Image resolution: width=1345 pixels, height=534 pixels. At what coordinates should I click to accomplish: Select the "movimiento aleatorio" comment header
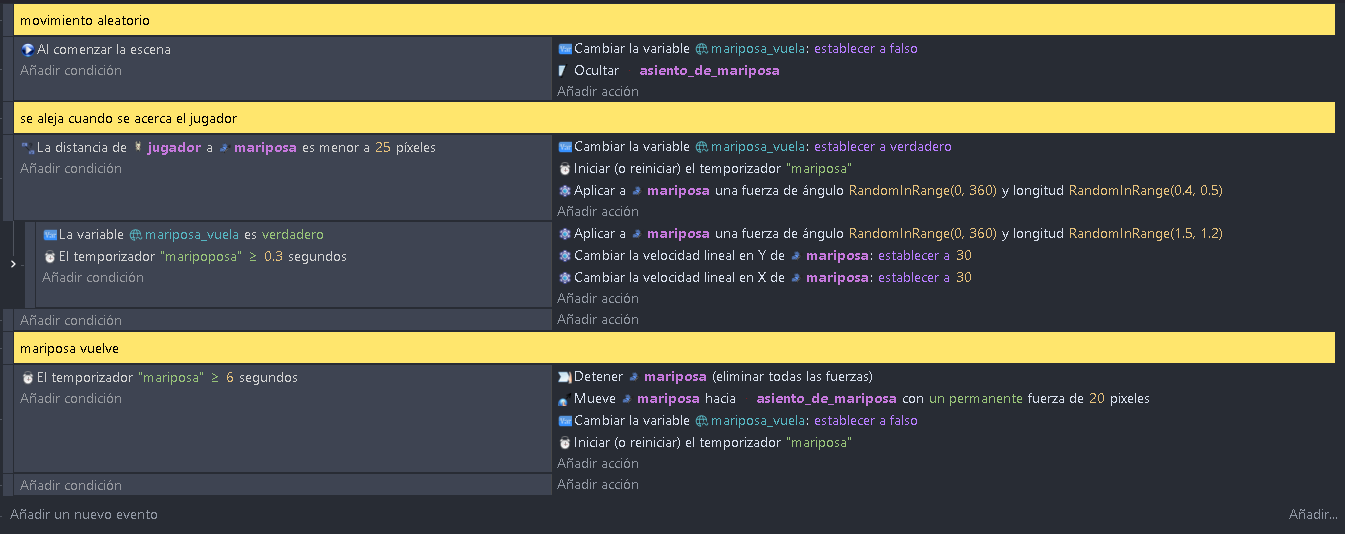click(675, 20)
